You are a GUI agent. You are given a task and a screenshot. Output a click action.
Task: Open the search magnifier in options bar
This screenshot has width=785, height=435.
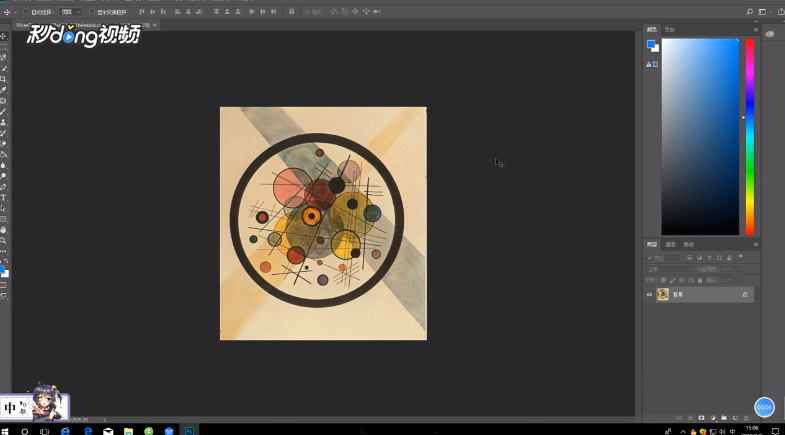[x=749, y=12]
